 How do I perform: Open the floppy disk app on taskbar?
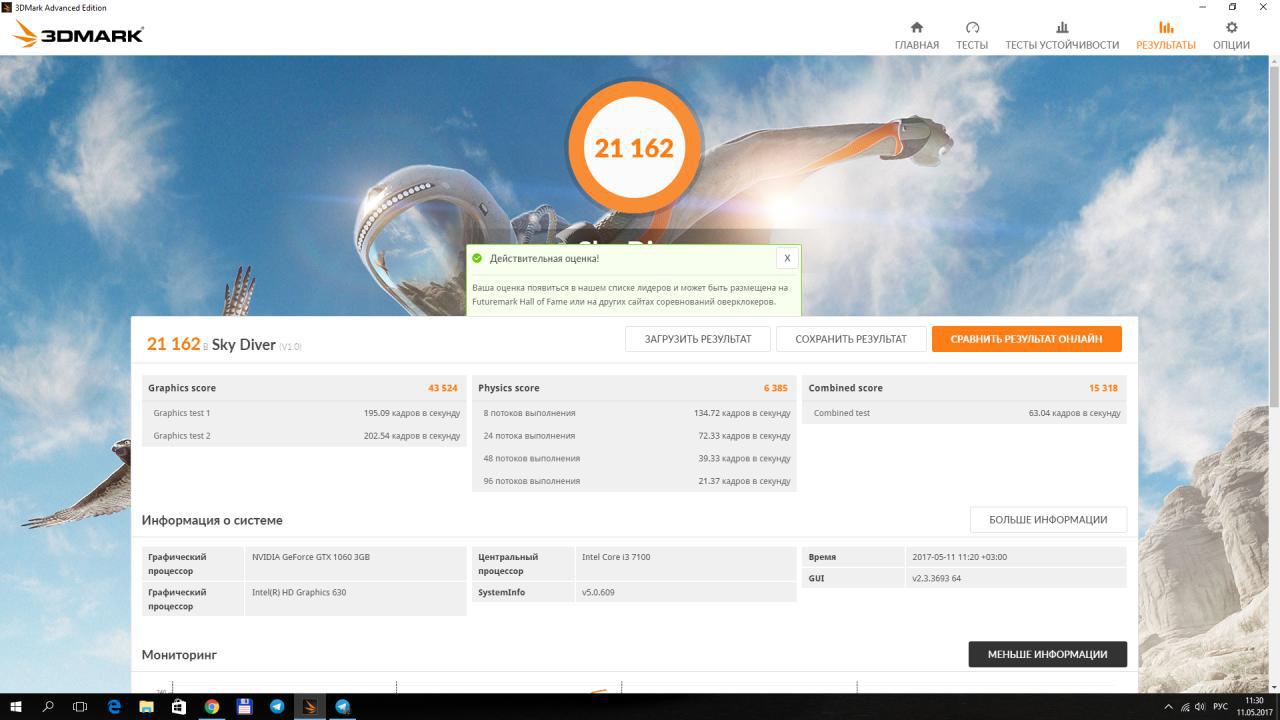pyautogui.click(x=244, y=706)
